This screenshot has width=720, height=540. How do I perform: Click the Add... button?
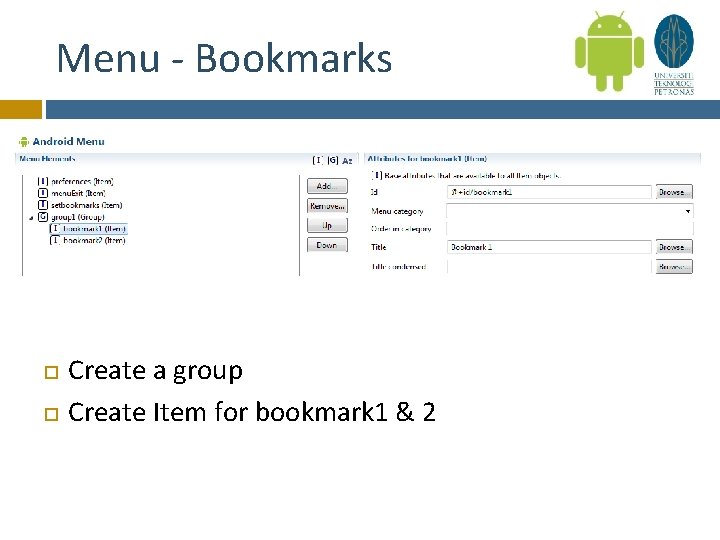(327, 186)
